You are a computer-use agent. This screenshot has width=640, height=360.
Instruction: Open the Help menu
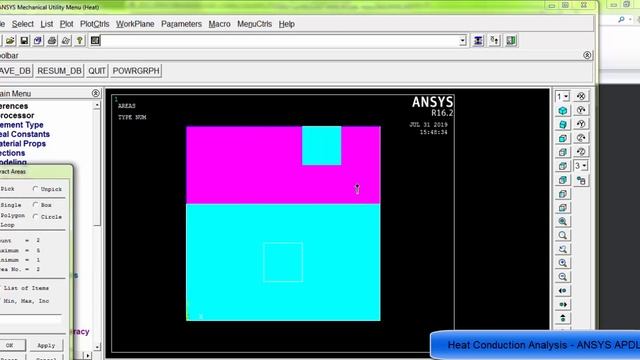coord(287,24)
